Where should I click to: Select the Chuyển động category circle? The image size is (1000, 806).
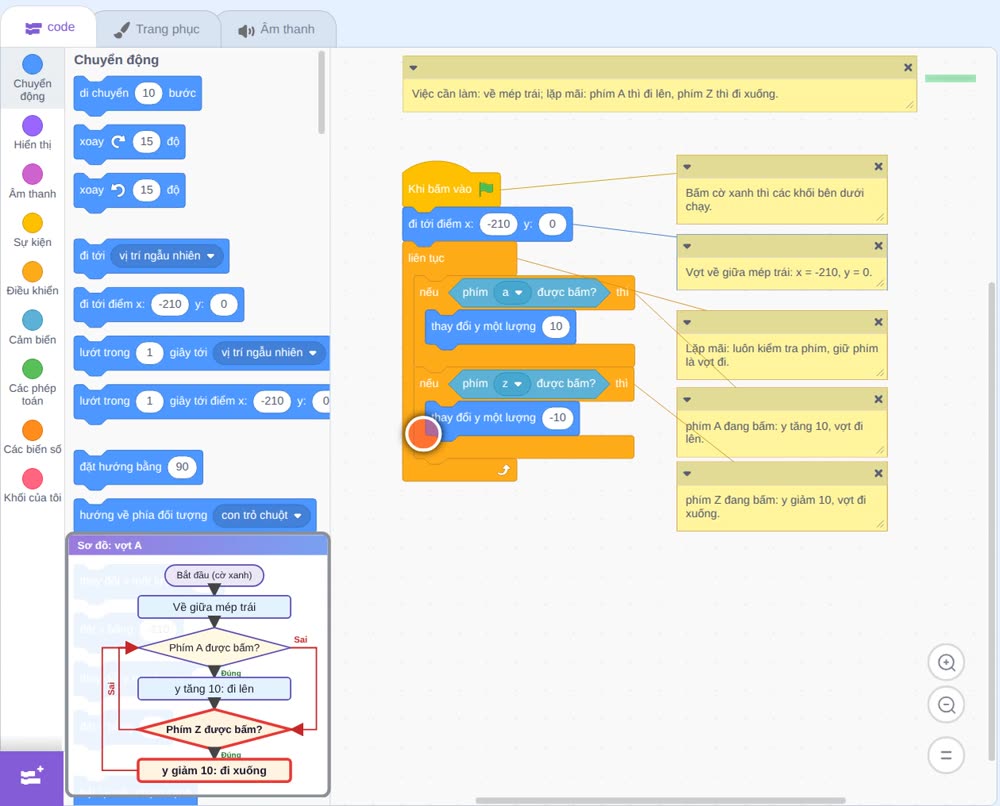(x=33, y=64)
